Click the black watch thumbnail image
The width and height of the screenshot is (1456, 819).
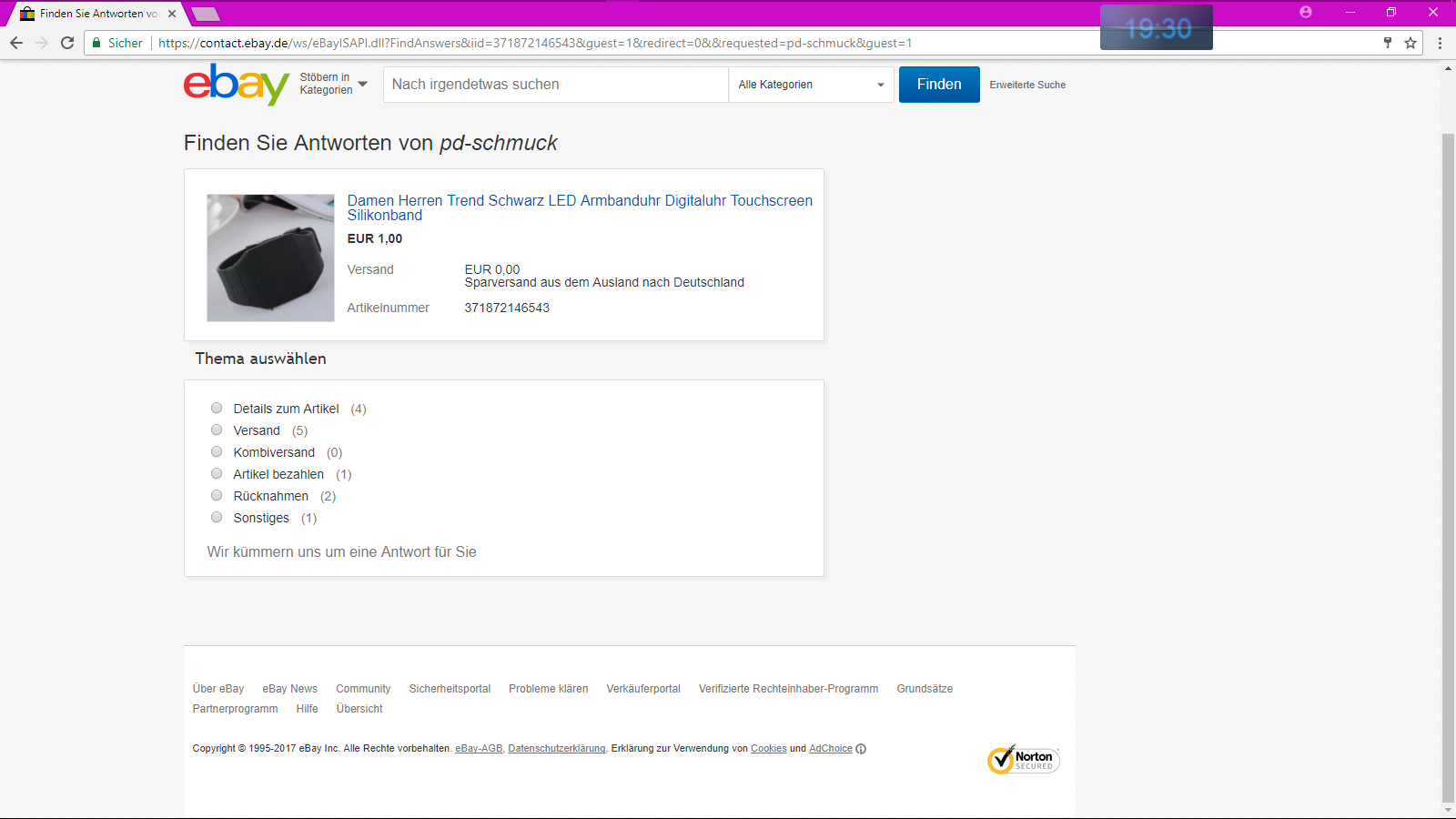tap(270, 258)
